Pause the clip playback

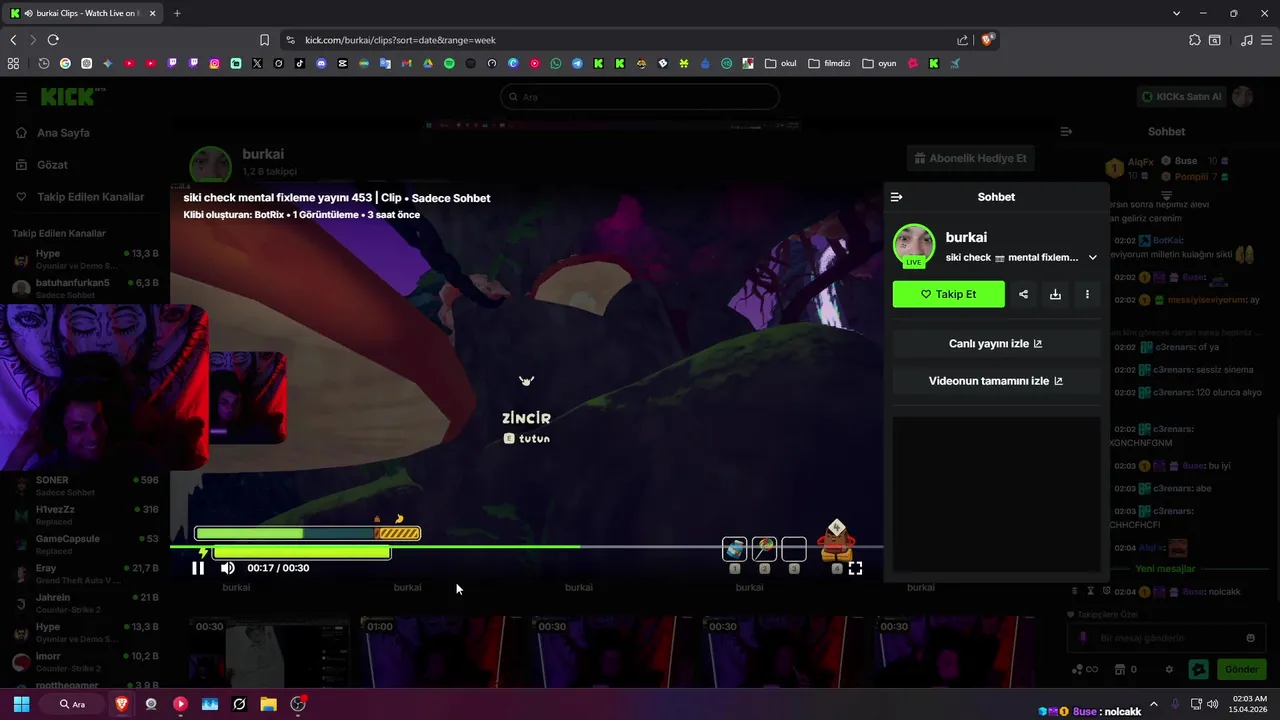click(198, 568)
